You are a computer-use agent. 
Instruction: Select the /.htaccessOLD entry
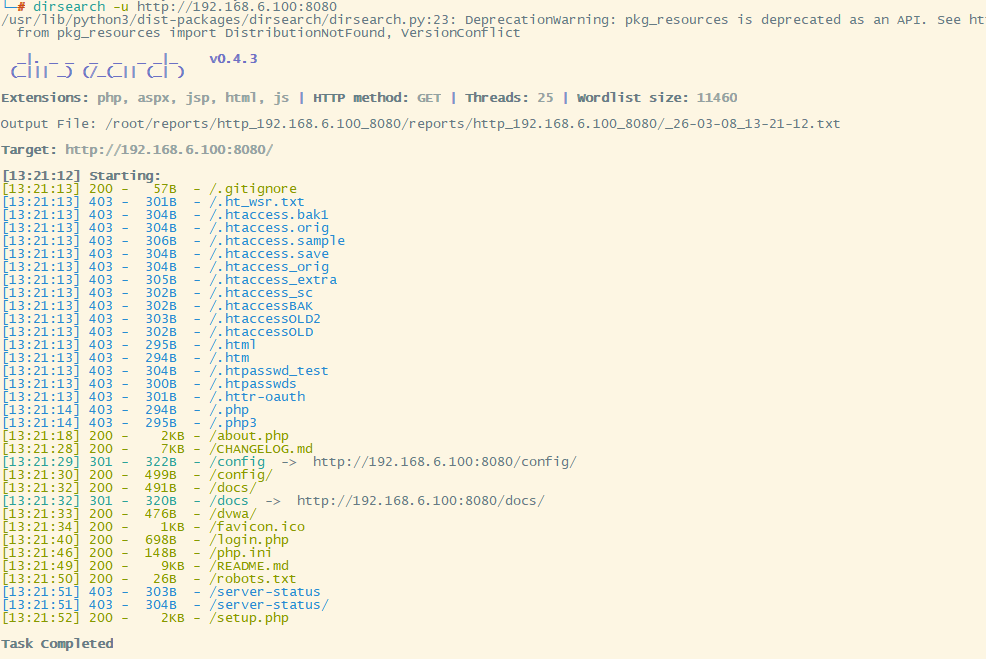(x=261, y=331)
